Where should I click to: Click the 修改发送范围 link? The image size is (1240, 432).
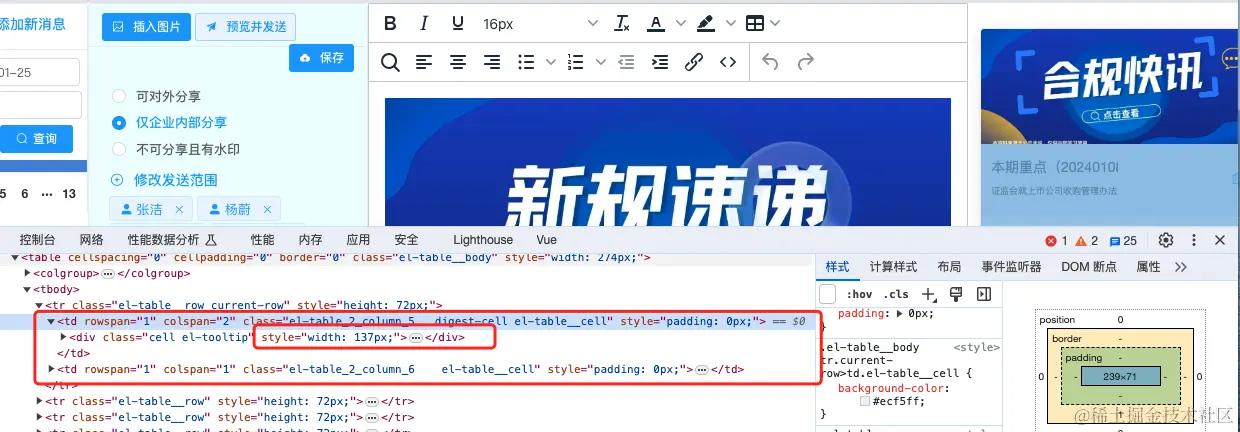point(164,180)
